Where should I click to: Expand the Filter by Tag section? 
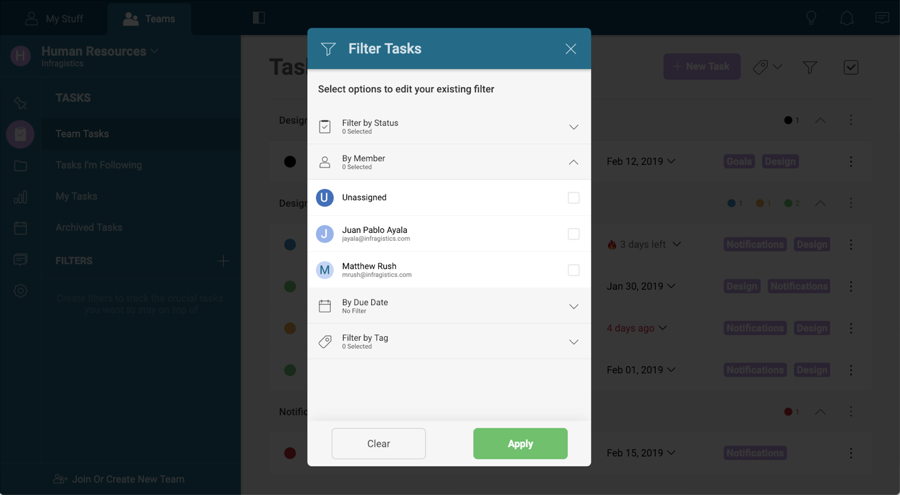click(x=573, y=342)
